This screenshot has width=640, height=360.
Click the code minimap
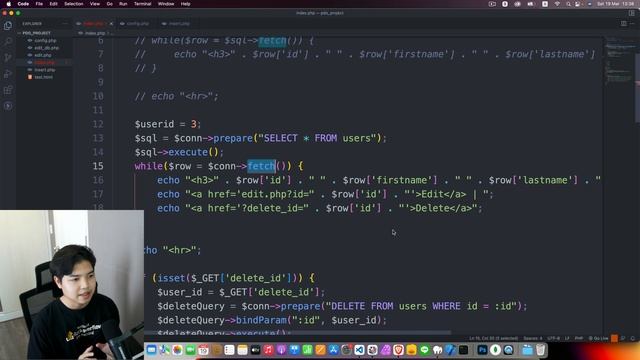point(619,61)
